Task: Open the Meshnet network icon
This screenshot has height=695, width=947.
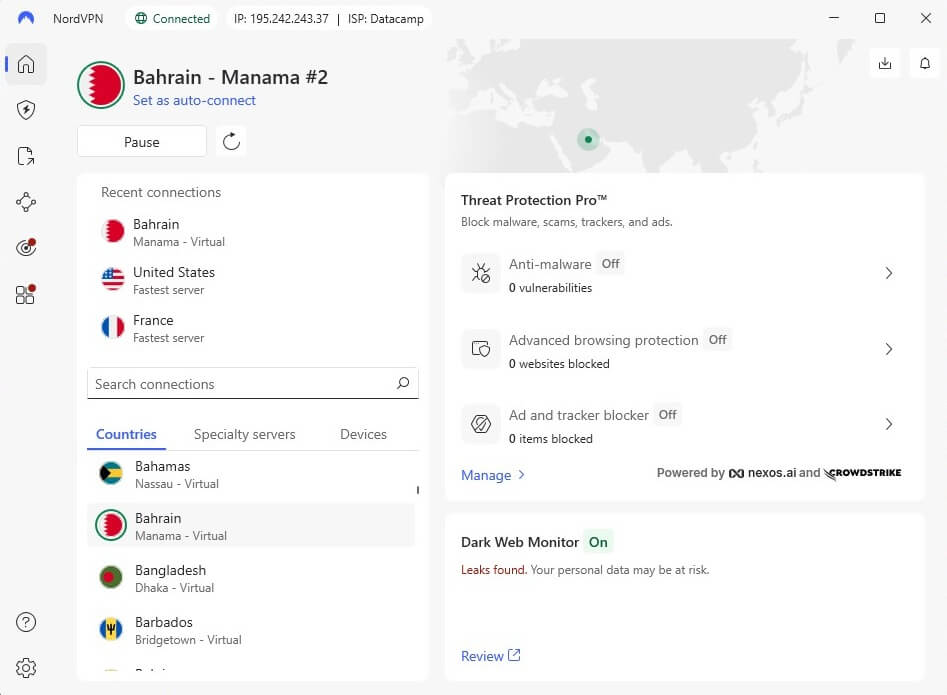Action: (26, 202)
